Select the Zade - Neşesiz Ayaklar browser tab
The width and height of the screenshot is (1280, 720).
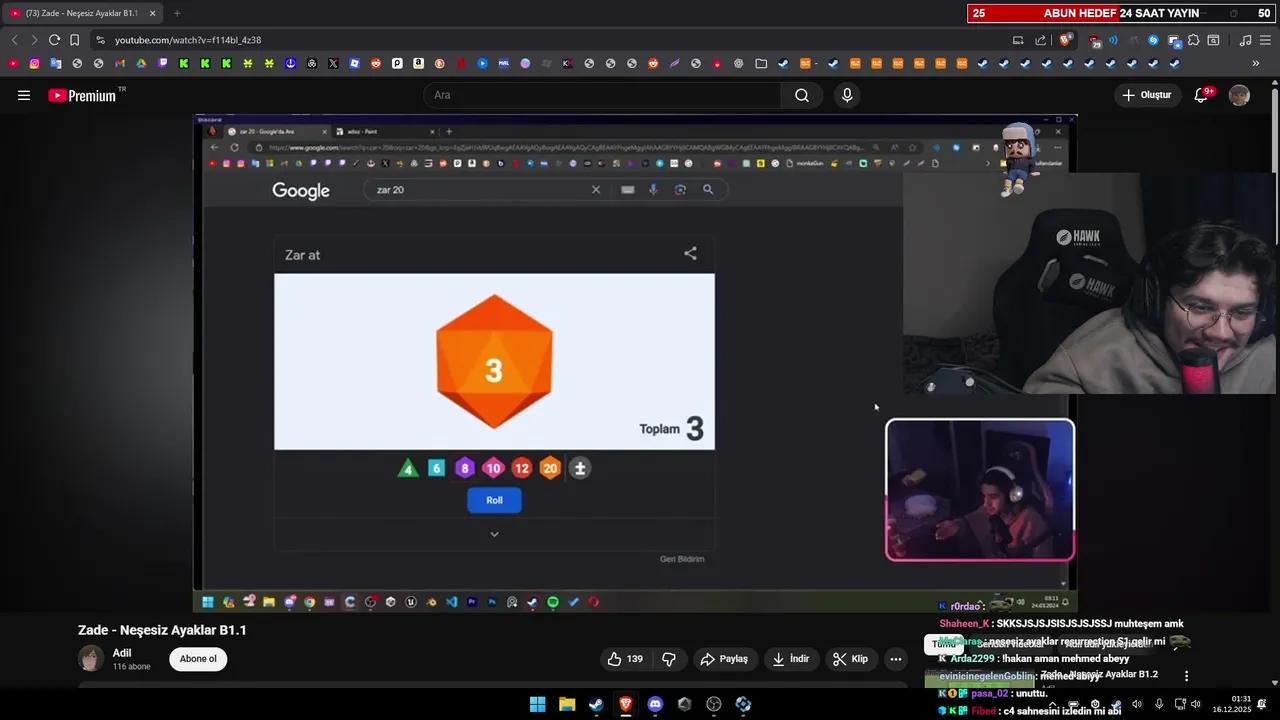coord(80,13)
